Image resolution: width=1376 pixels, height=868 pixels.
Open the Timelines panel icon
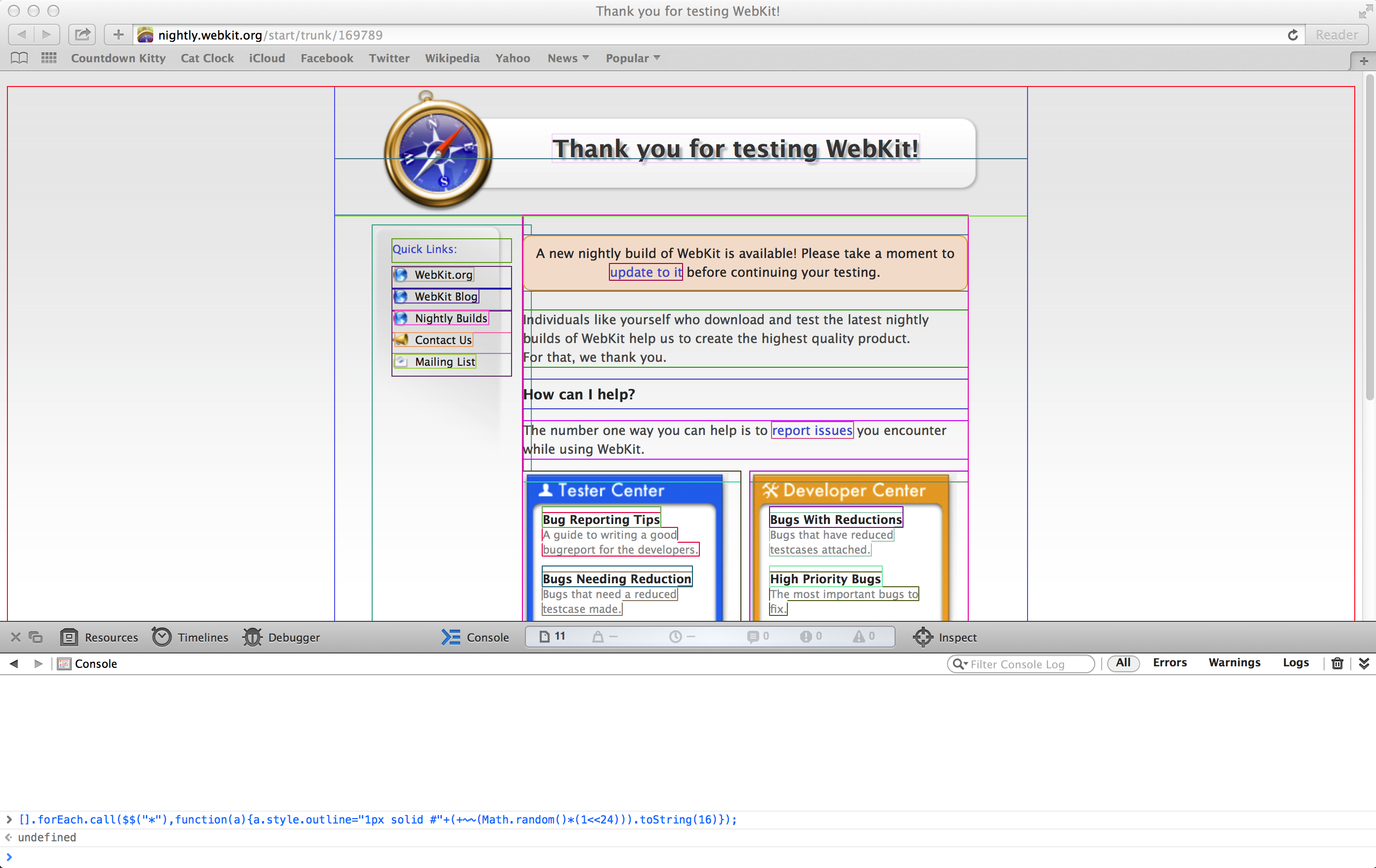[x=162, y=637]
